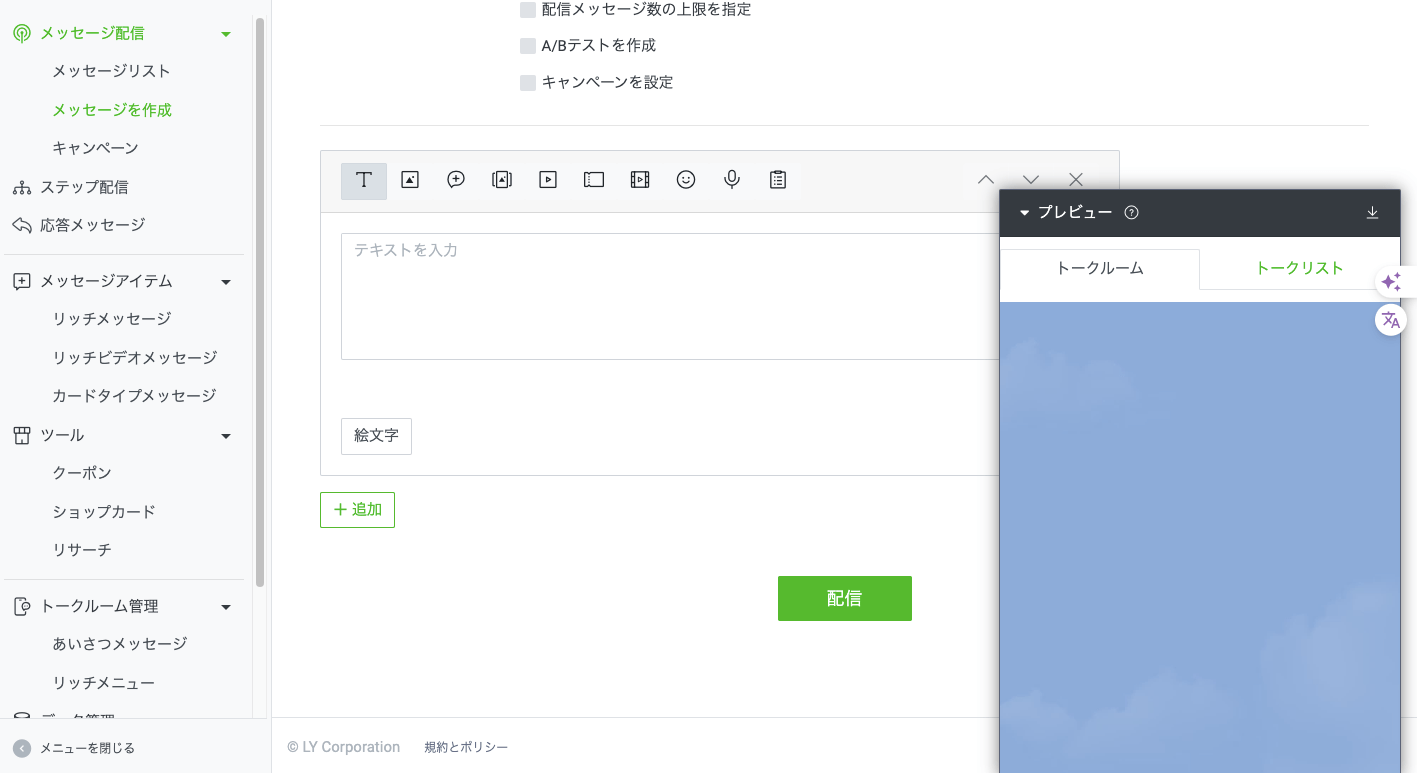Select the emoji smiley toolbar icon
Viewport: 1417px width, 773px height.
pos(686,180)
